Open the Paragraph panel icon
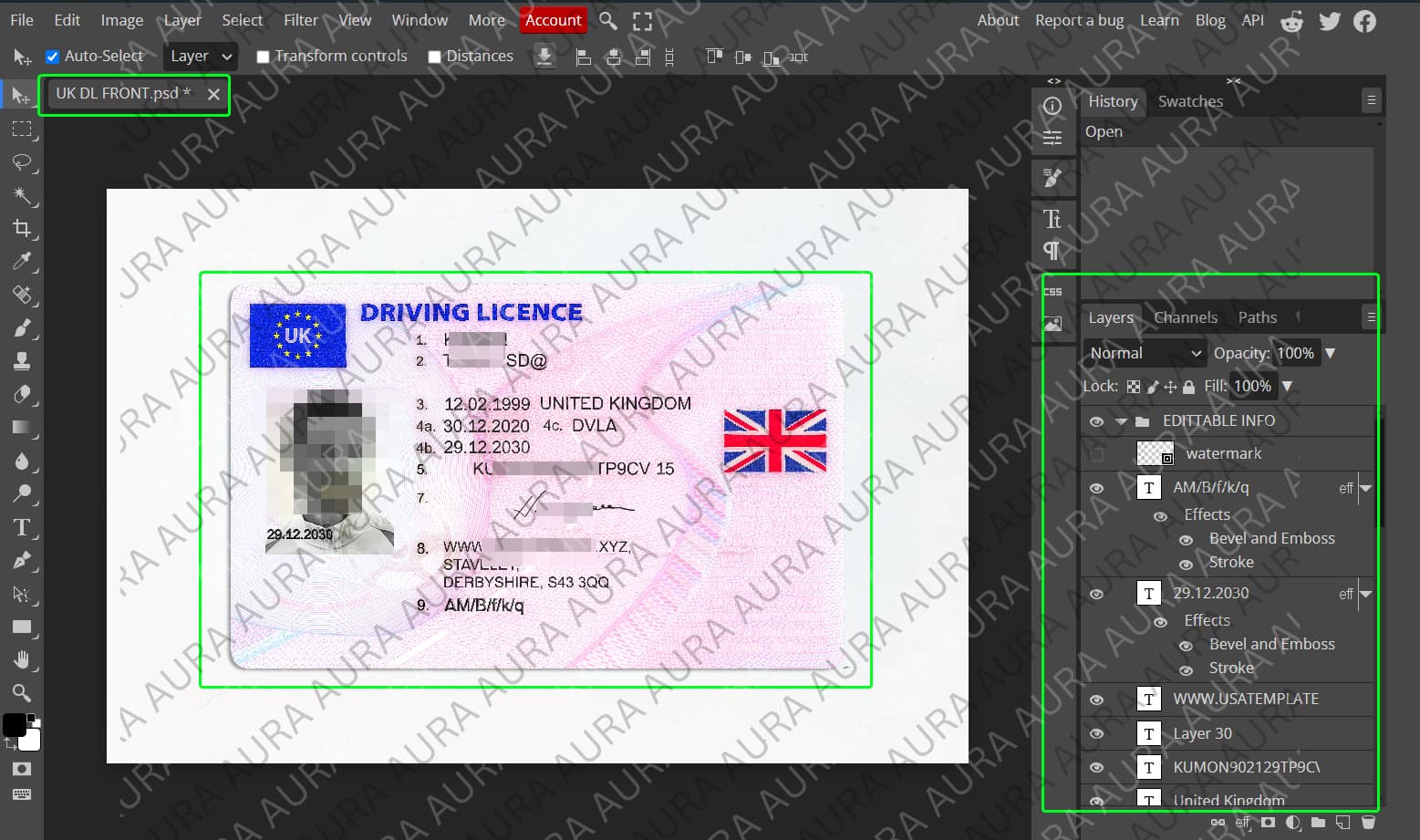The image size is (1420, 840). point(1052,250)
